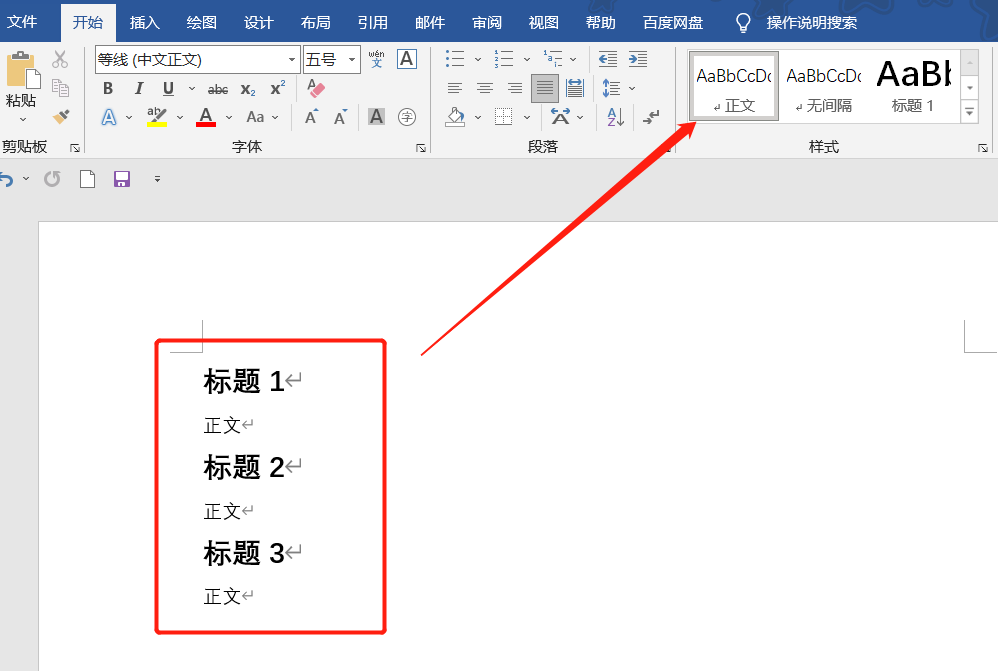Switch to the 审阅 tab
Screen dimensions: 998x671
click(487, 22)
